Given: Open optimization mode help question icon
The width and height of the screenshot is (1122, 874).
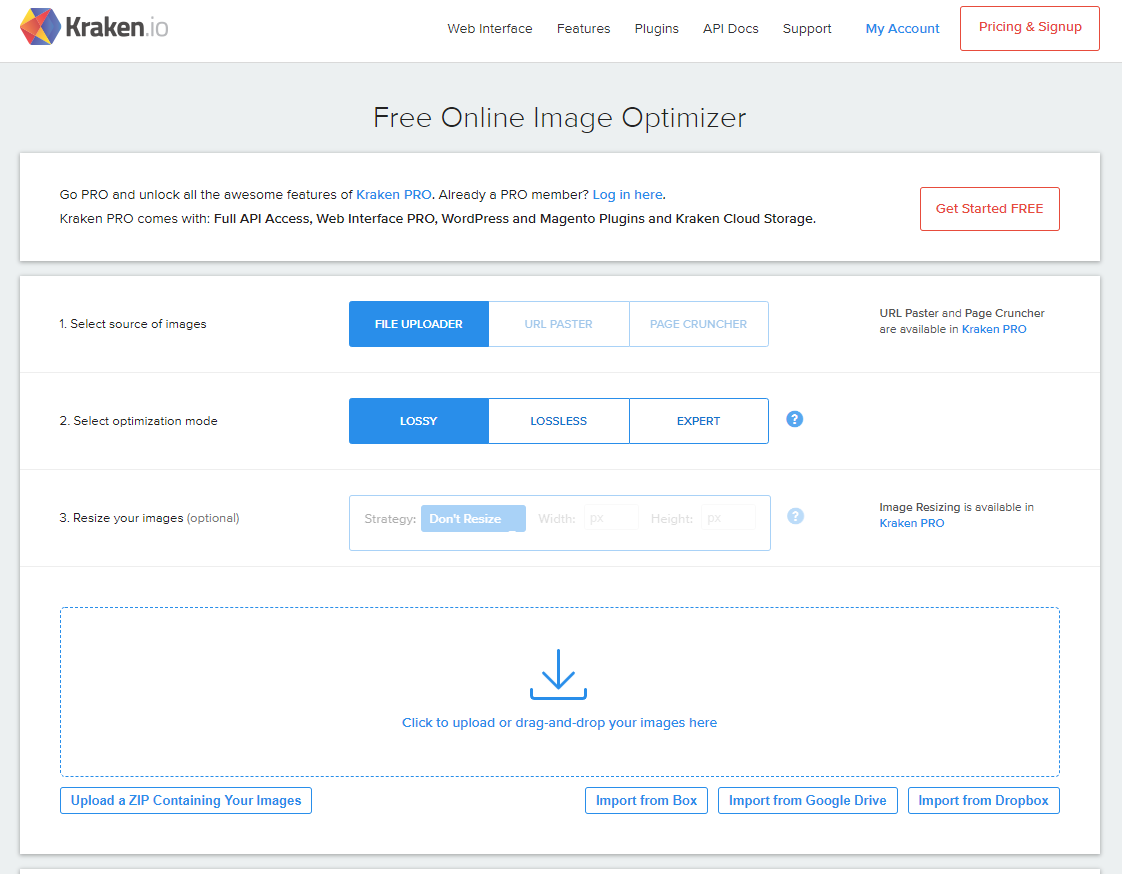Looking at the screenshot, I should (795, 419).
